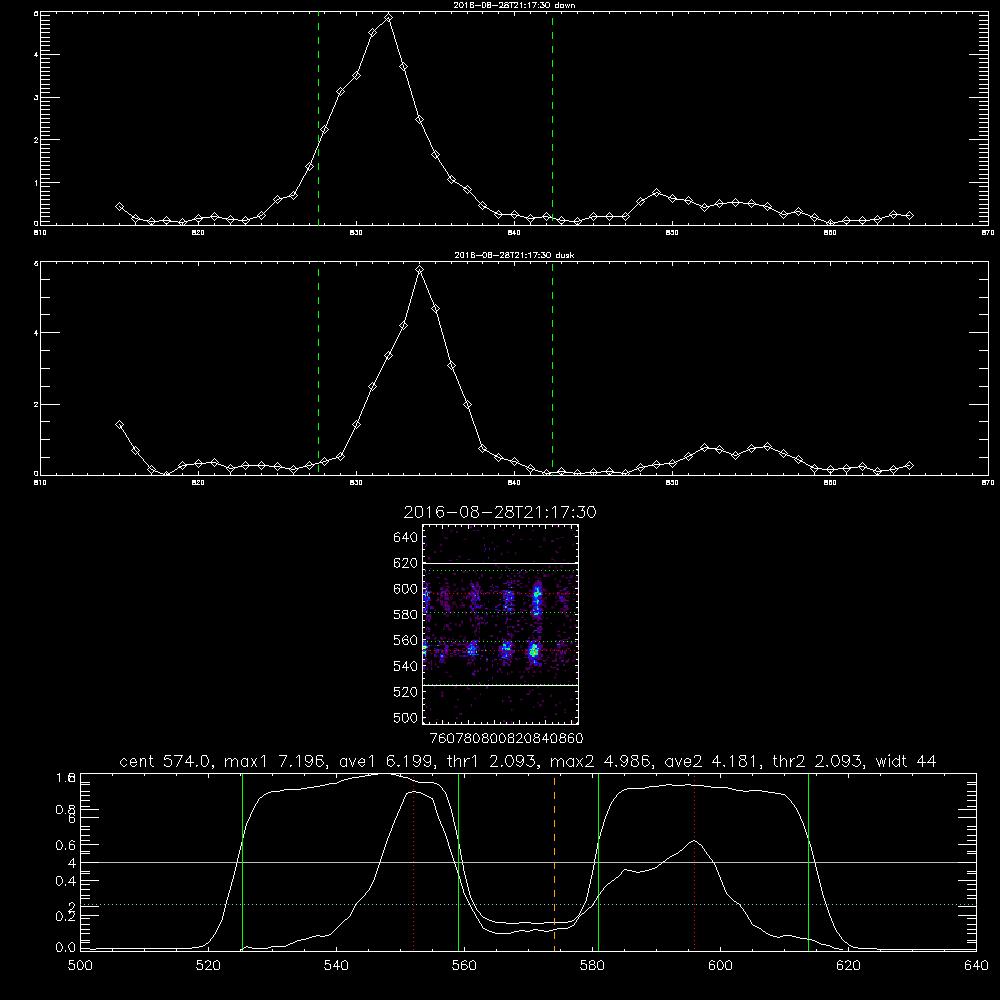
Task: Click the orange dashed center line in the bottom plot
Action: tap(554, 862)
